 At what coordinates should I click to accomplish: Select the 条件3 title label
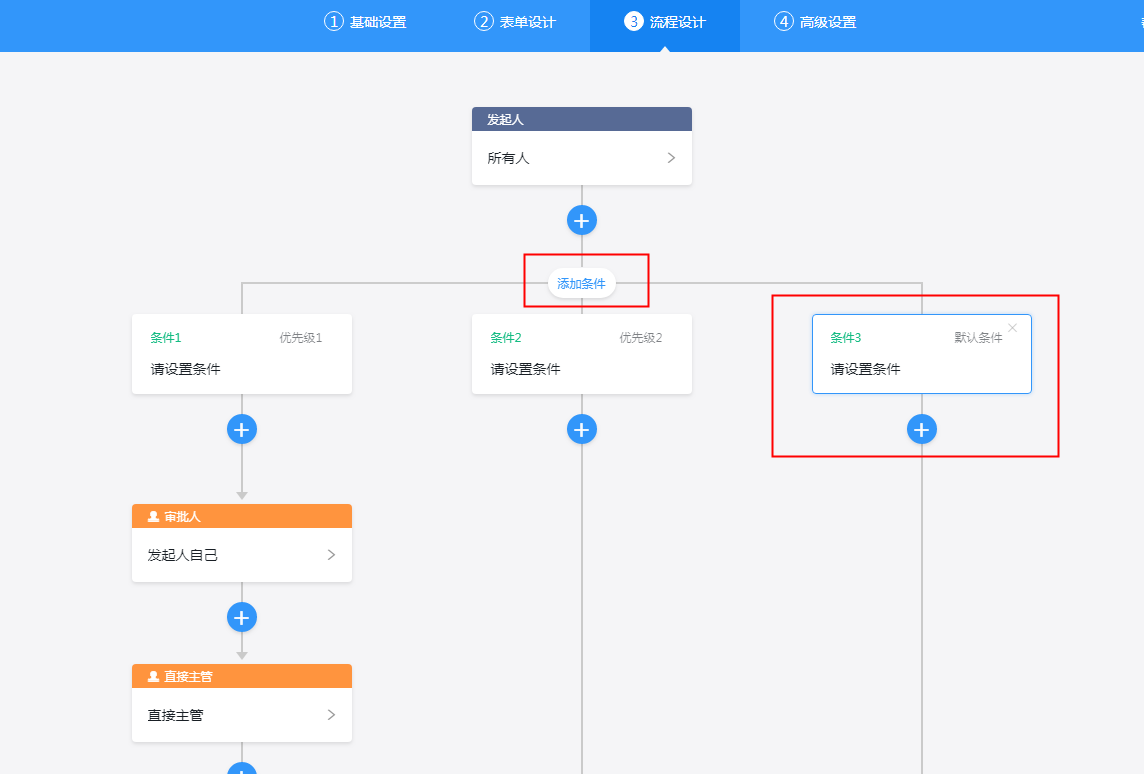point(846,338)
